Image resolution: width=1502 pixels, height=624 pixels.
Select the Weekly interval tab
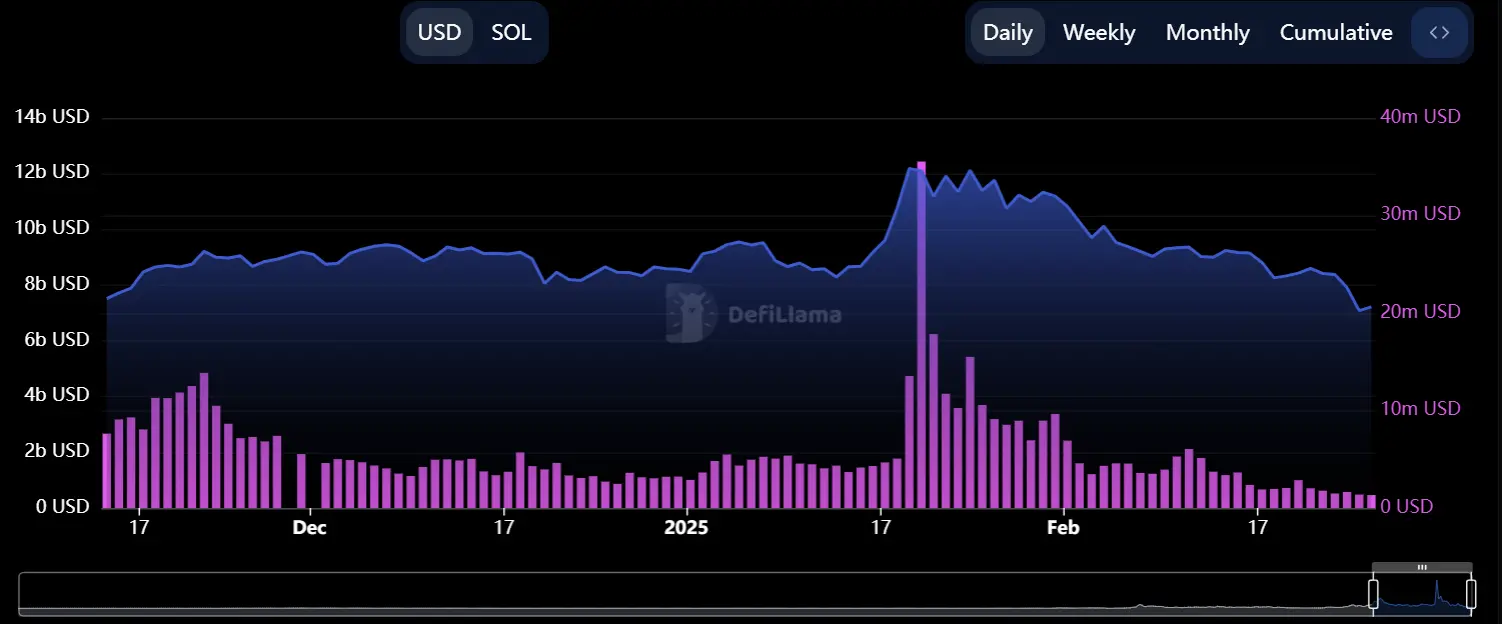1098,32
